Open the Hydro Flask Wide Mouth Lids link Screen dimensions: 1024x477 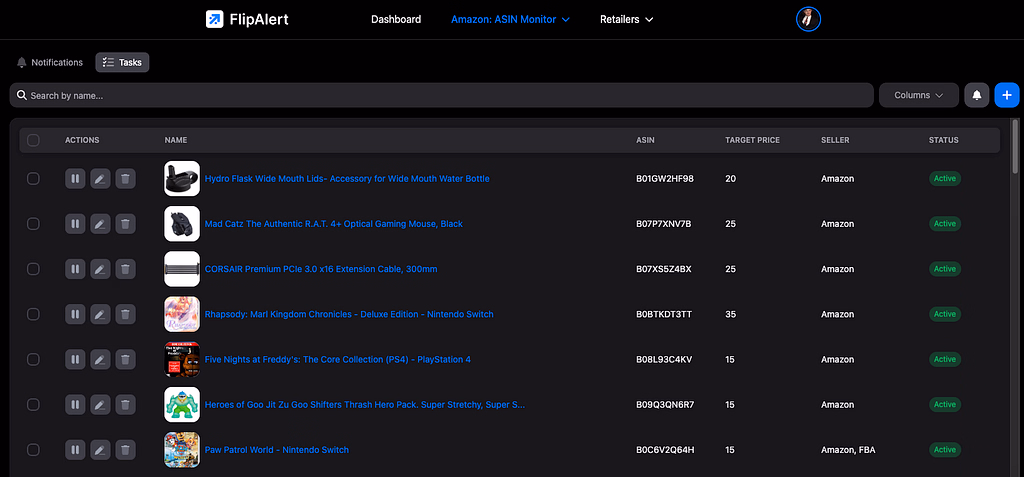(x=347, y=178)
